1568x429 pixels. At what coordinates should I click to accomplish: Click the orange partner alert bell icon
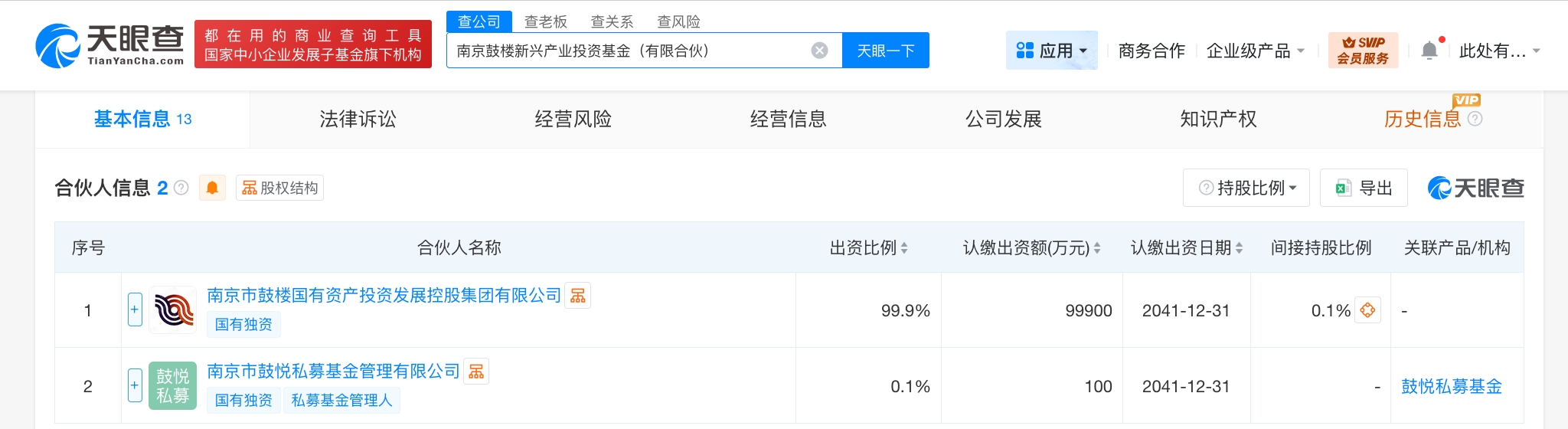click(x=212, y=188)
